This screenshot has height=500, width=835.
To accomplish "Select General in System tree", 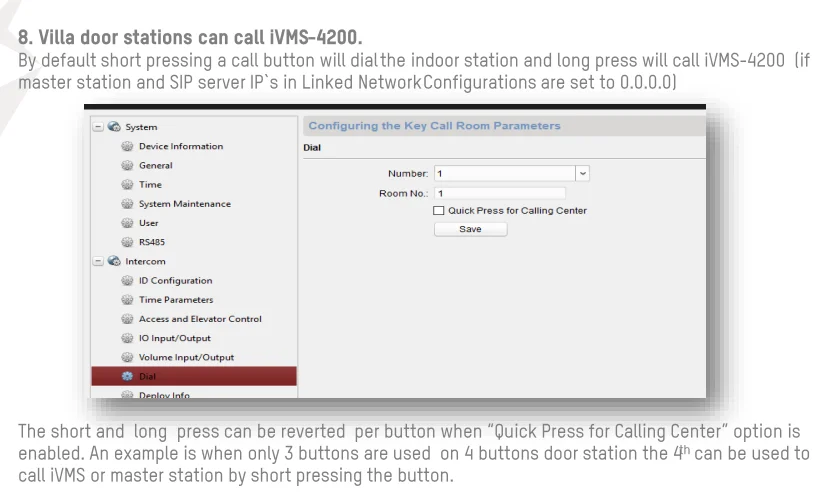I will point(155,166).
